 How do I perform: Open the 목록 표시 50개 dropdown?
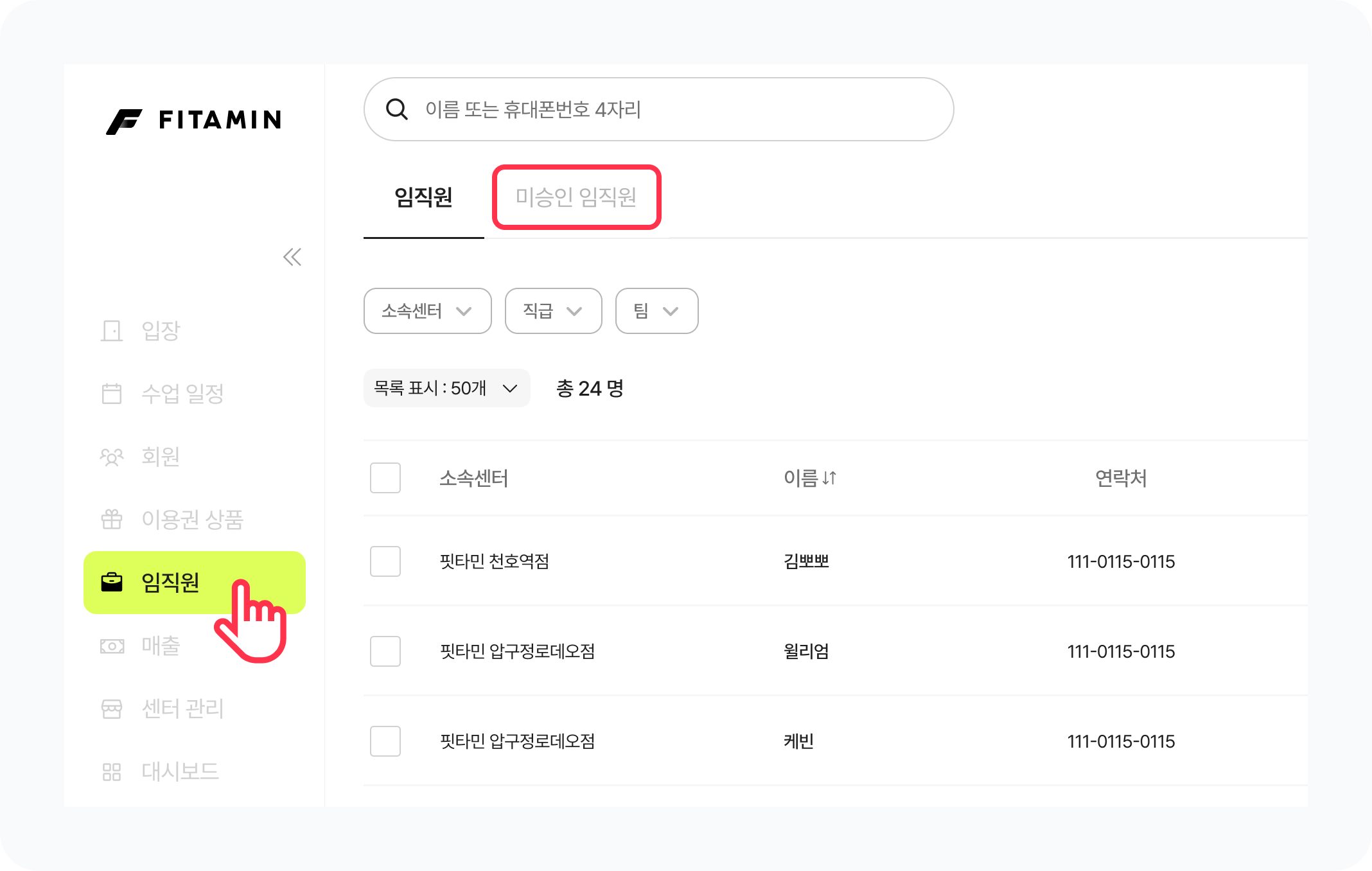[x=446, y=388]
